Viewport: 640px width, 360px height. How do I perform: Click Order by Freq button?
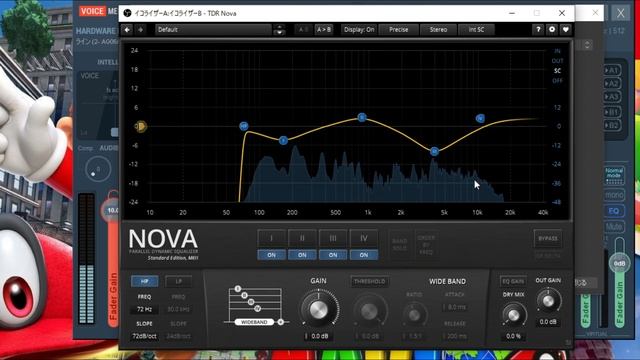pyautogui.click(x=426, y=244)
